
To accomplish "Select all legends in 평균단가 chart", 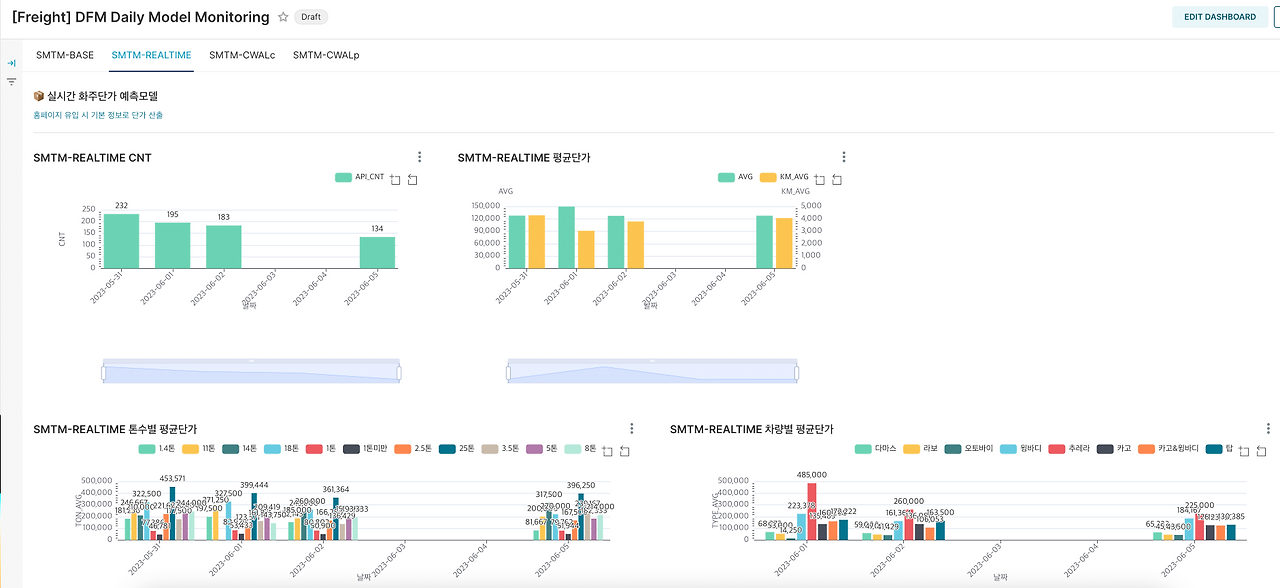I will (x=820, y=180).
